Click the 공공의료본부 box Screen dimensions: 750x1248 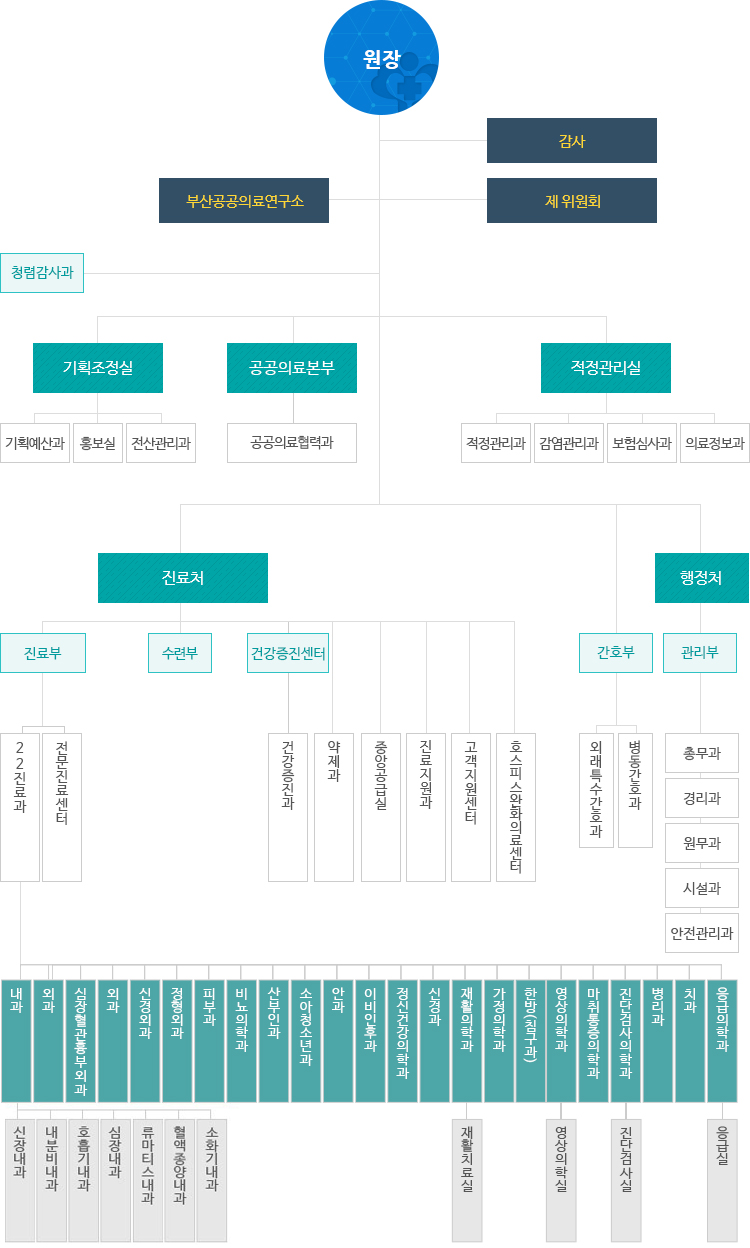(292, 368)
